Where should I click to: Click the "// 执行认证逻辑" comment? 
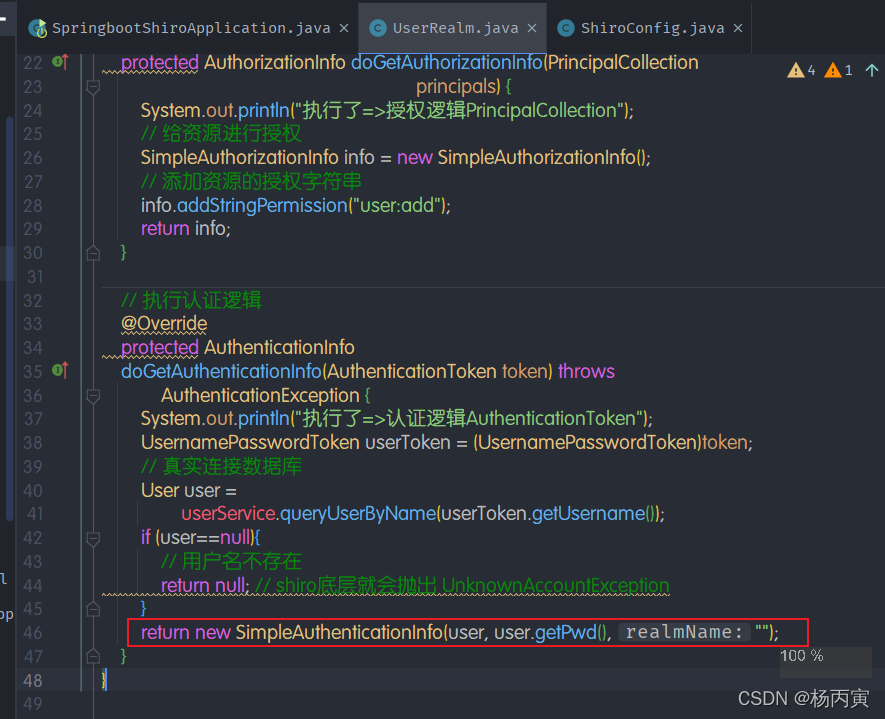tap(191, 300)
